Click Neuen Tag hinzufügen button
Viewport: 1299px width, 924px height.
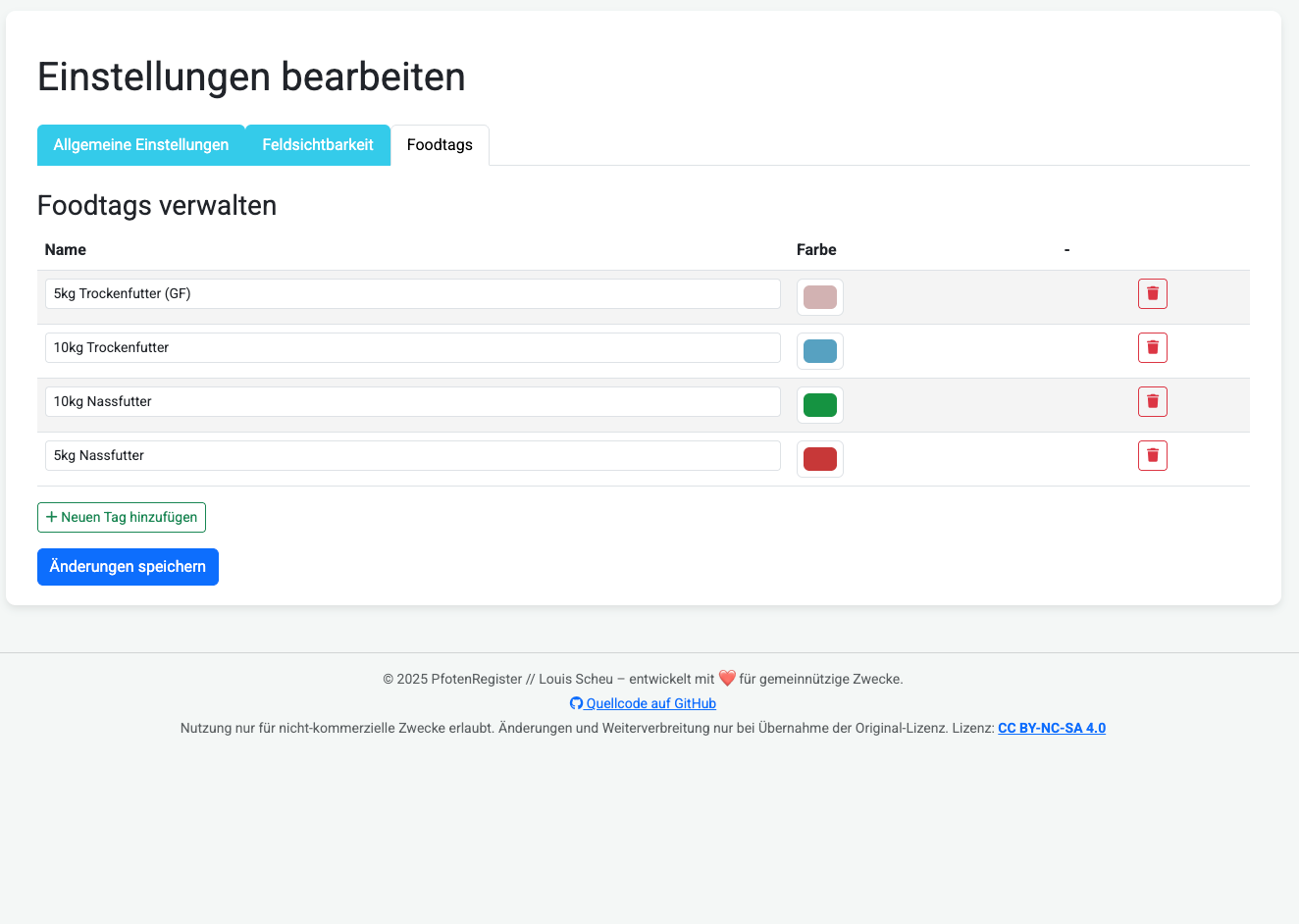click(122, 517)
